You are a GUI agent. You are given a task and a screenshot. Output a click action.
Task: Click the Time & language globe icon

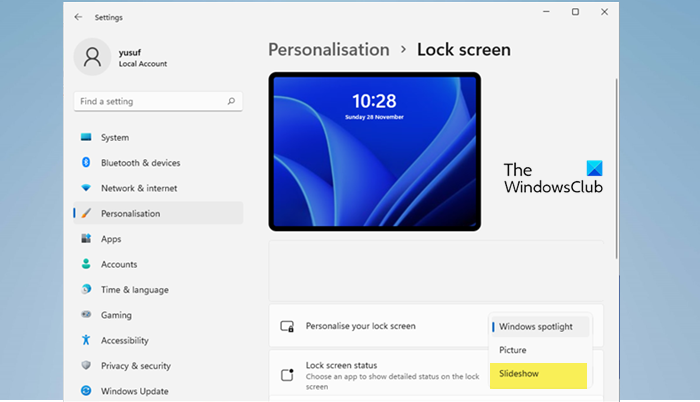[86, 289]
